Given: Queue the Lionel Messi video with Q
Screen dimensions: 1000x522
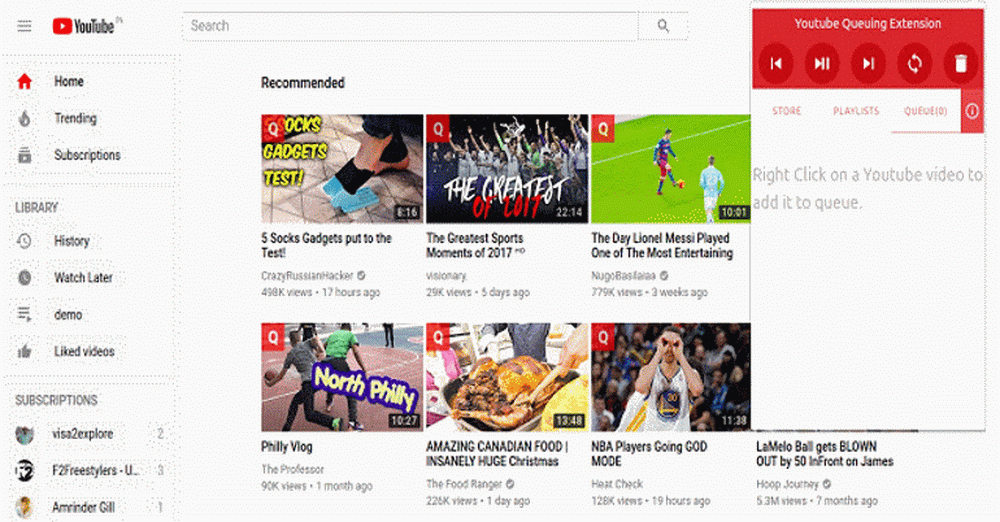Looking at the screenshot, I should pyautogui.click(x=603, y=129).
